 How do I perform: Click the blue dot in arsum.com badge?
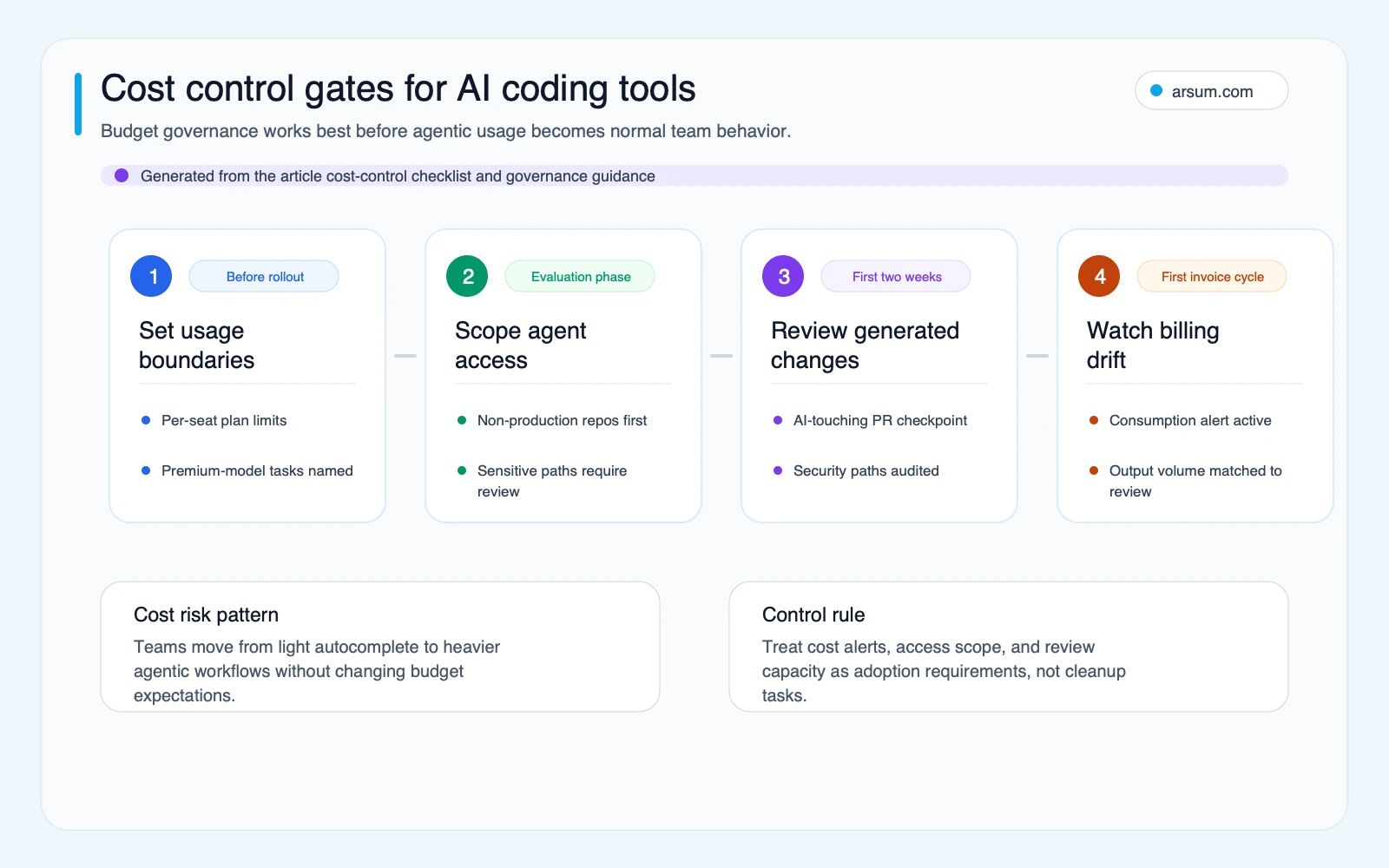point(1156,90)
